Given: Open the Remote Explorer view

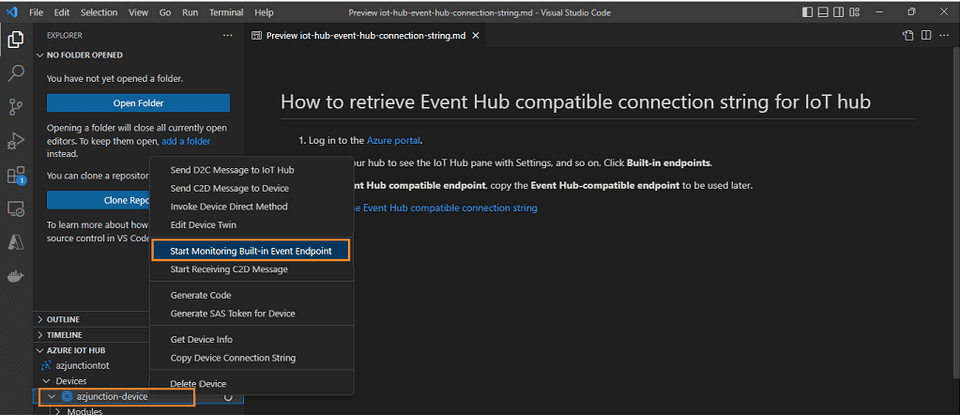Looking at the screenshot, I should pos(16,209).
